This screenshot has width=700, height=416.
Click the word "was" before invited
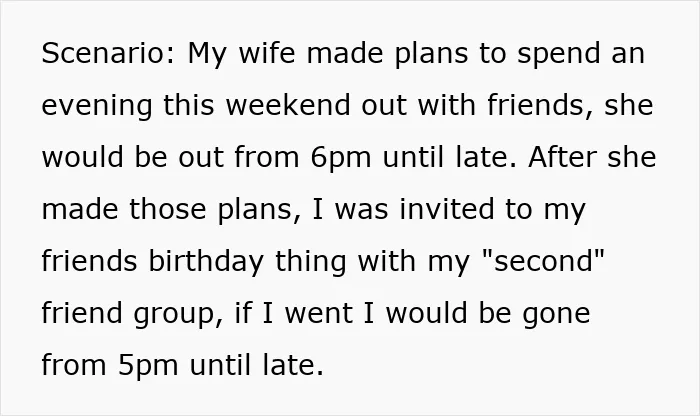[x=361, y=208]
